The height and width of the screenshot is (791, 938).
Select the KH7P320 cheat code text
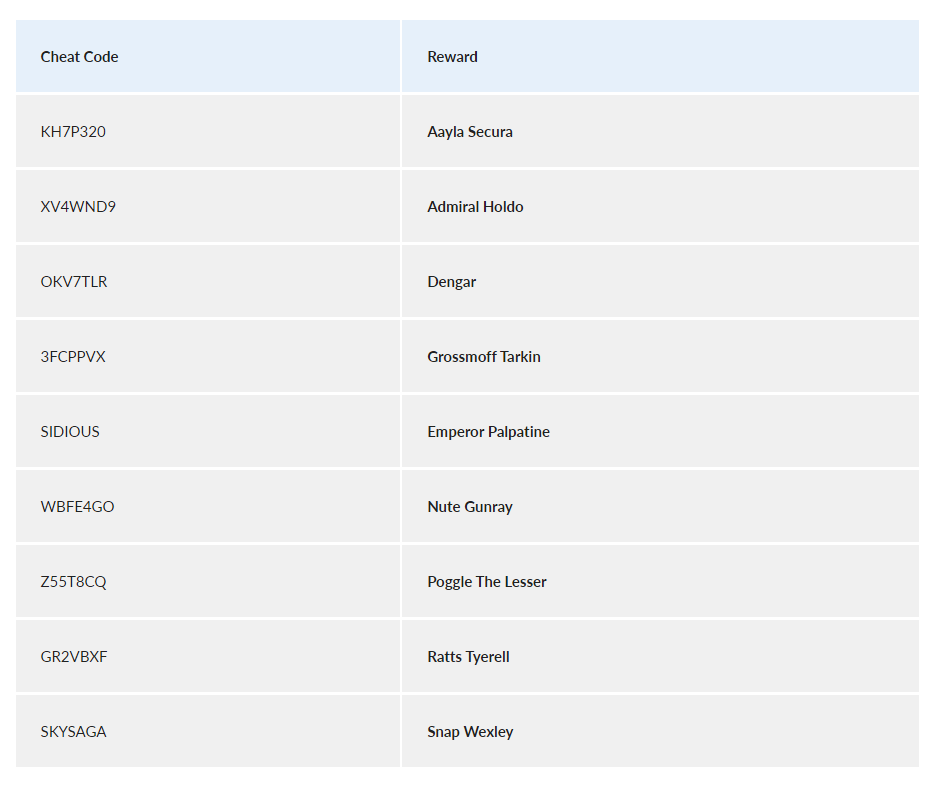(73, 132)
